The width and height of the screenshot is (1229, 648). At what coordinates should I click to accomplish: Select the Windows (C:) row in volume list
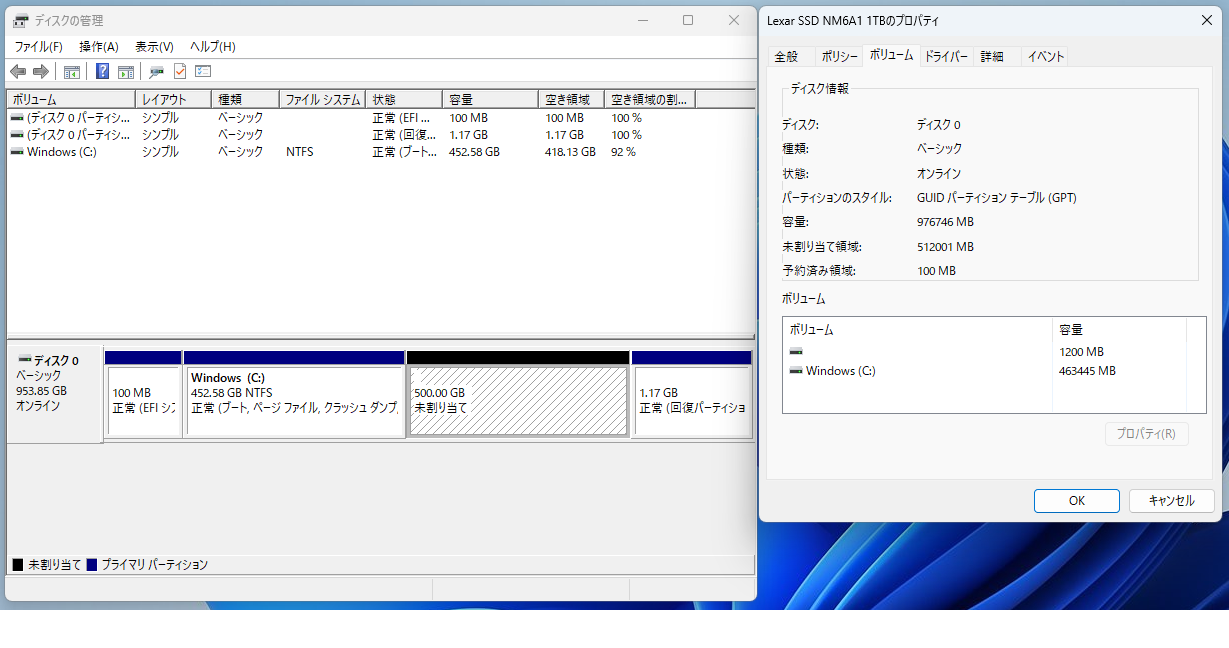point(61,152)
